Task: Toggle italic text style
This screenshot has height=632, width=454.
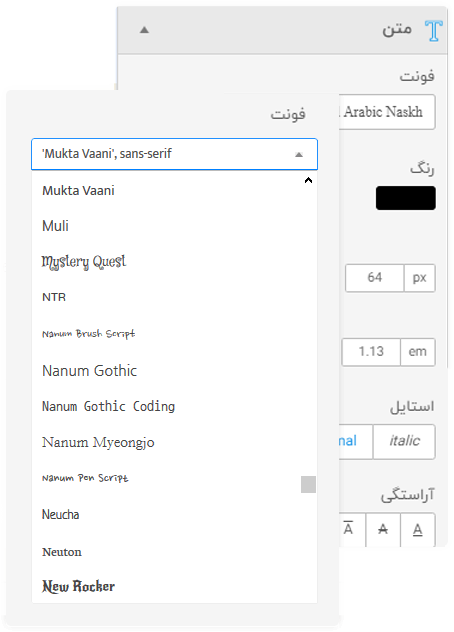Action: coord(404,441)
